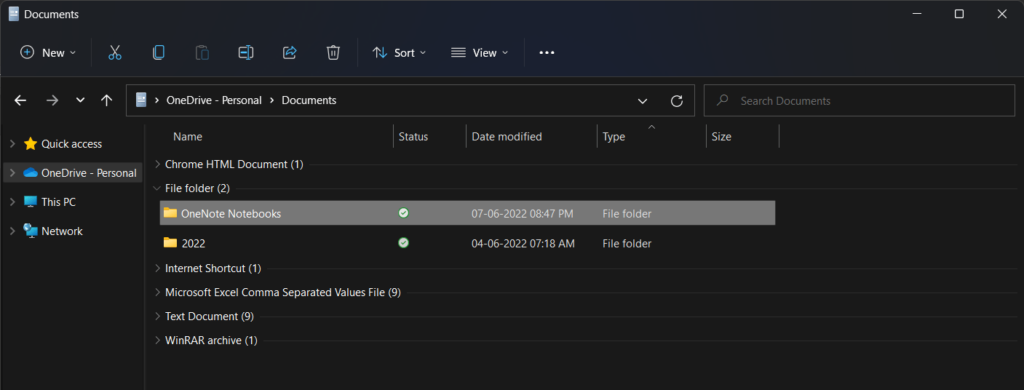Click the This PC monitor icon

tap(30, 202)
